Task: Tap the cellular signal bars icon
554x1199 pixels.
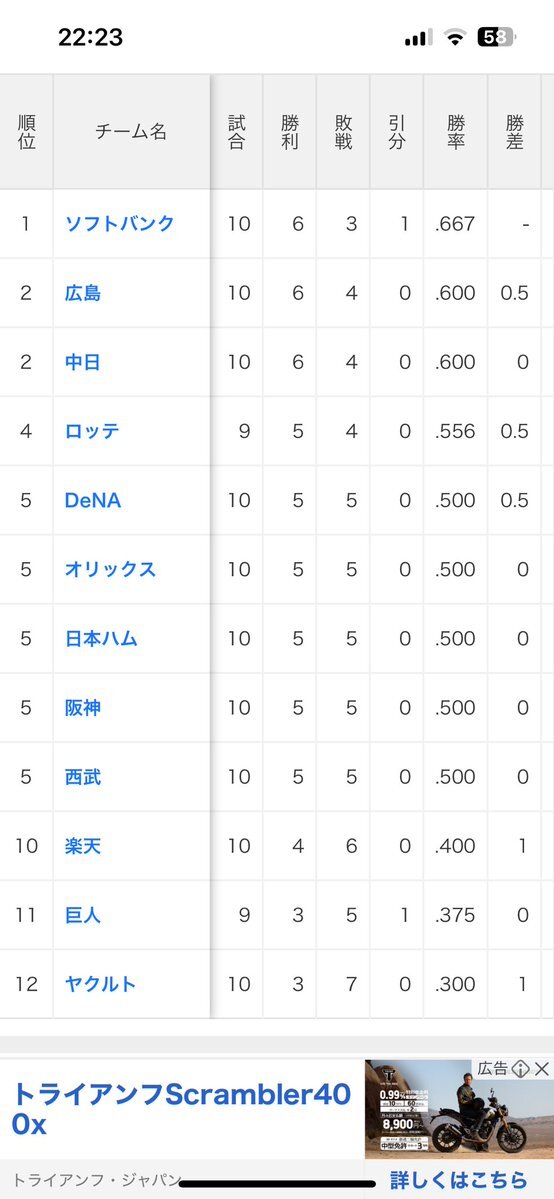Action: click(x=419, y=37)
